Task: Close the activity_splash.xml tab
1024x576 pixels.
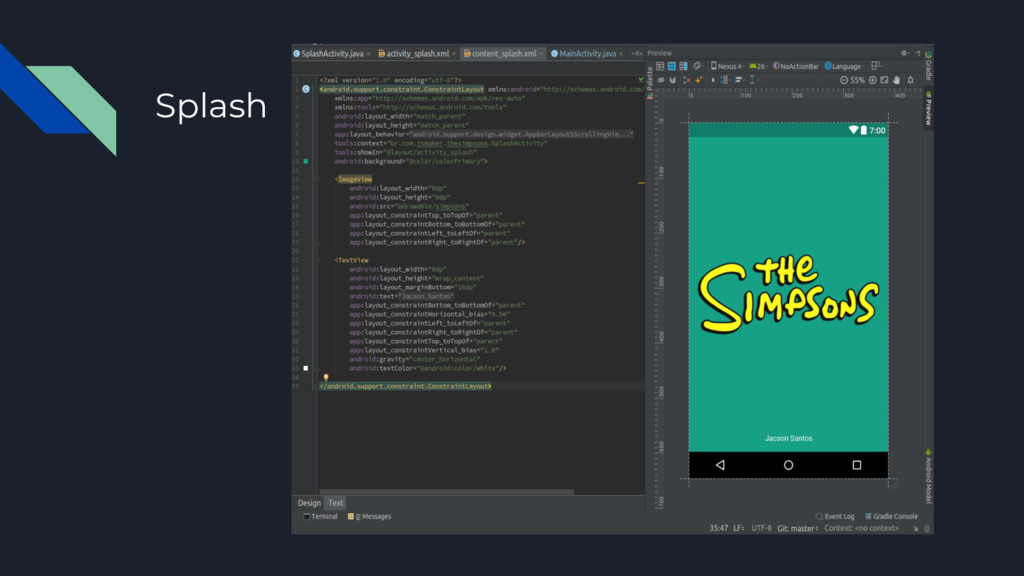Action: pos(454,54)
